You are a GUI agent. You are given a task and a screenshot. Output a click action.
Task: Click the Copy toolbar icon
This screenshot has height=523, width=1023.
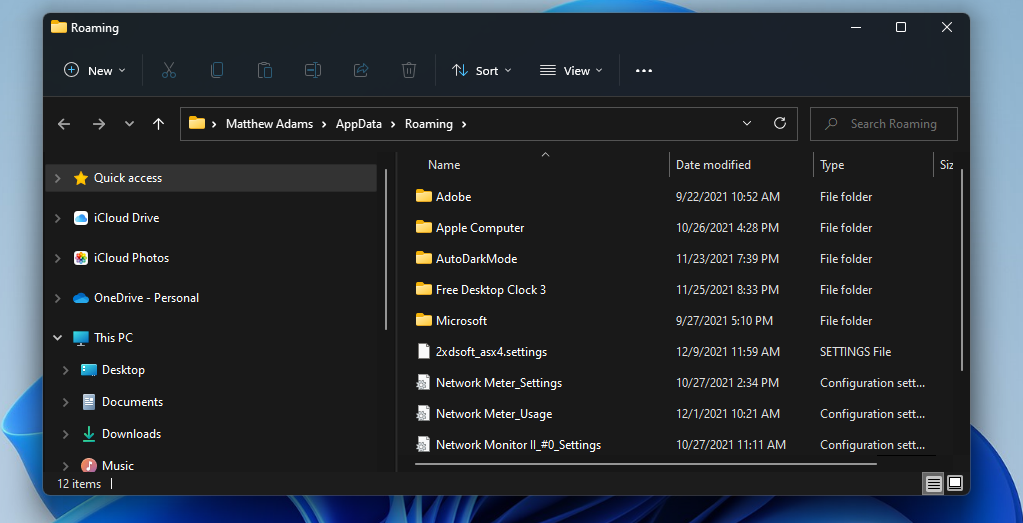217,70
